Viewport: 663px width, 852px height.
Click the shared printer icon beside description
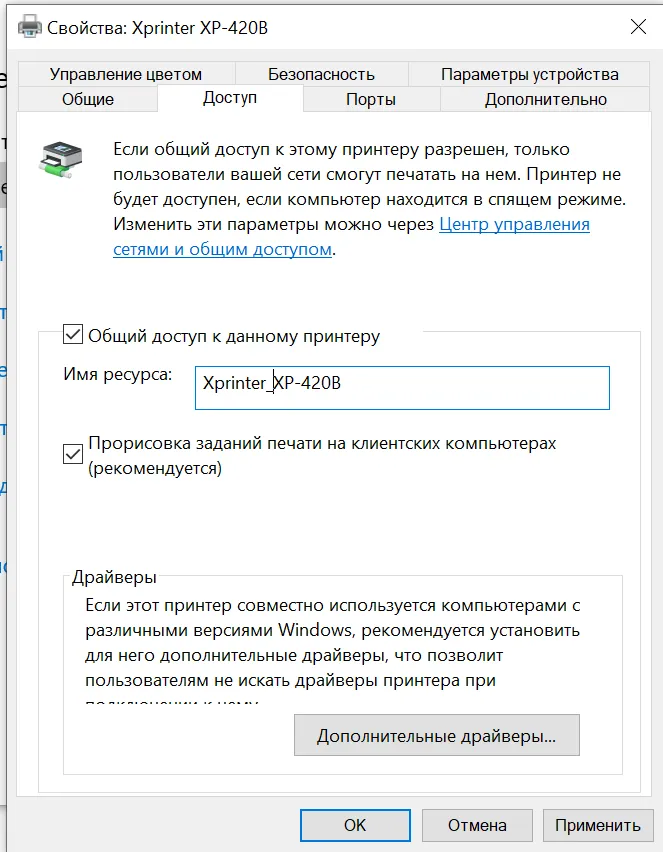60,159
